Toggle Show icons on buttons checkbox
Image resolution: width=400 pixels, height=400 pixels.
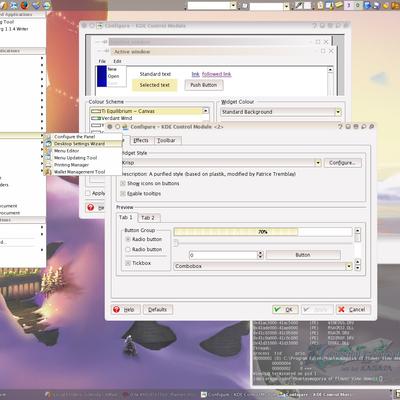pyautogui.click(x=123, y=183)
